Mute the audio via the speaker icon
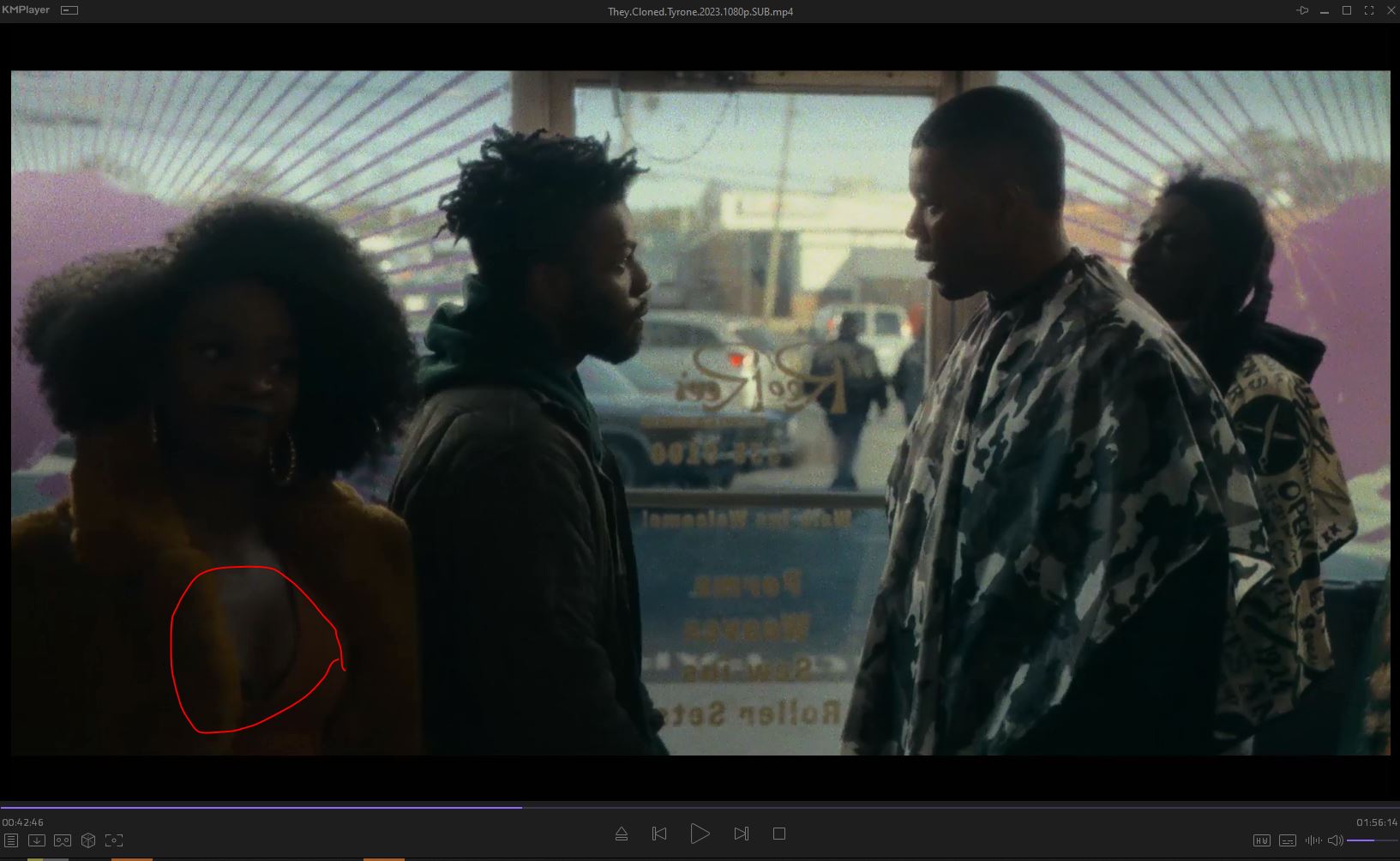Screen dimensions: 1400x861 [1335, 840]
